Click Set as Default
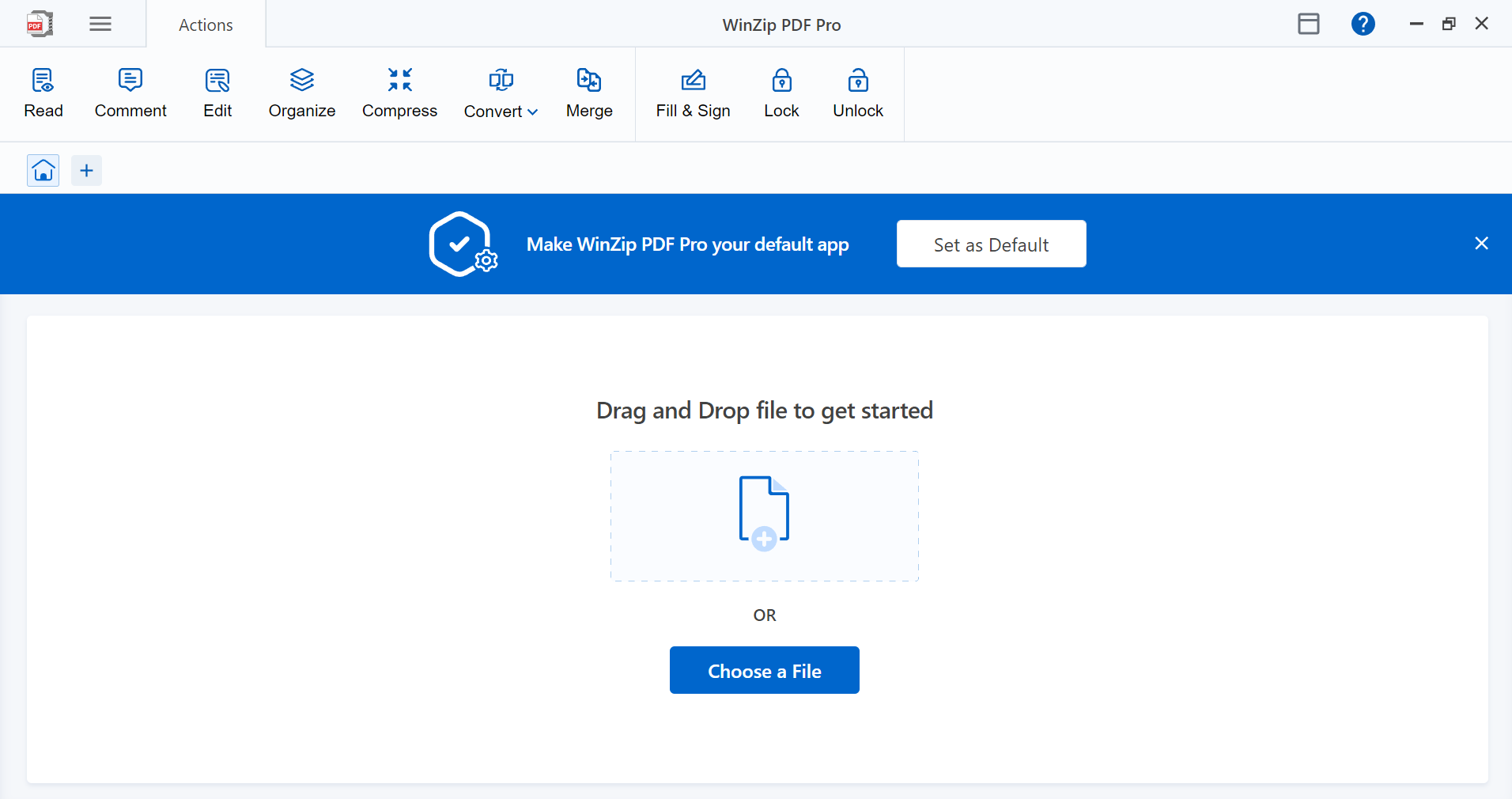Viewport: 1512px width, 799px height. coord(991,244)
